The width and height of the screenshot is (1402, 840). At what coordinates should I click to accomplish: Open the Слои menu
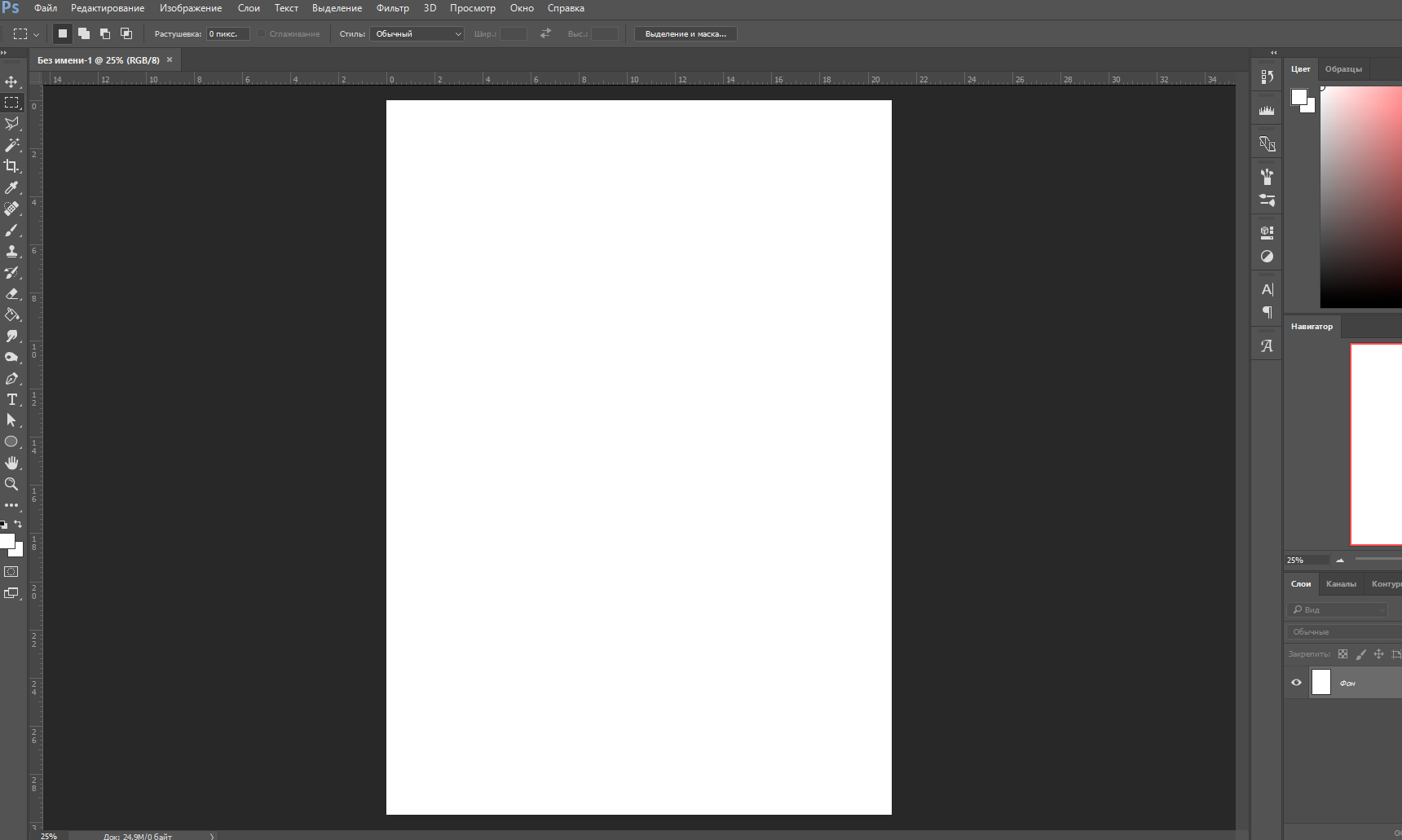pos(249,8)
